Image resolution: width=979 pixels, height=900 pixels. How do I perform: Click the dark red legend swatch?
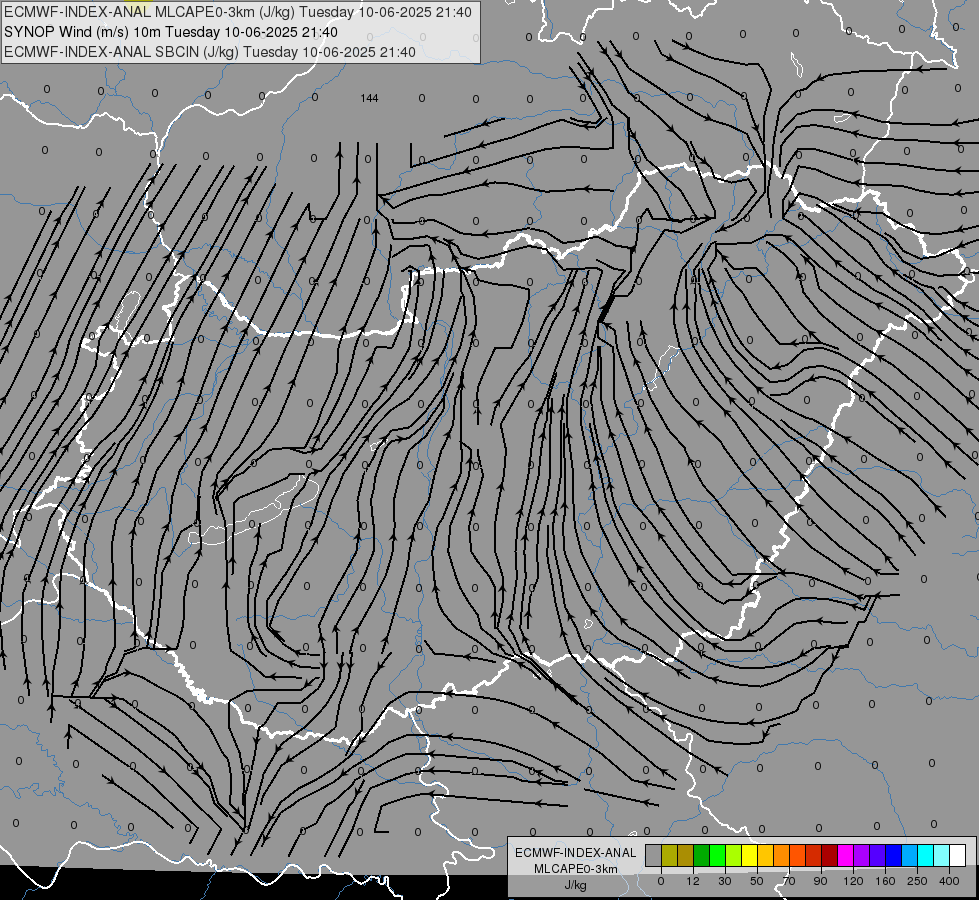(x=830, y=855)
